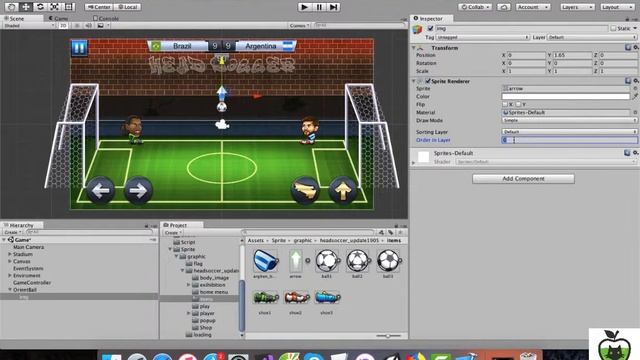This screenshot has width=640, height=360.
Task: Open the Layer dropdown in Inspector
Action: click(x=592, y=37)
